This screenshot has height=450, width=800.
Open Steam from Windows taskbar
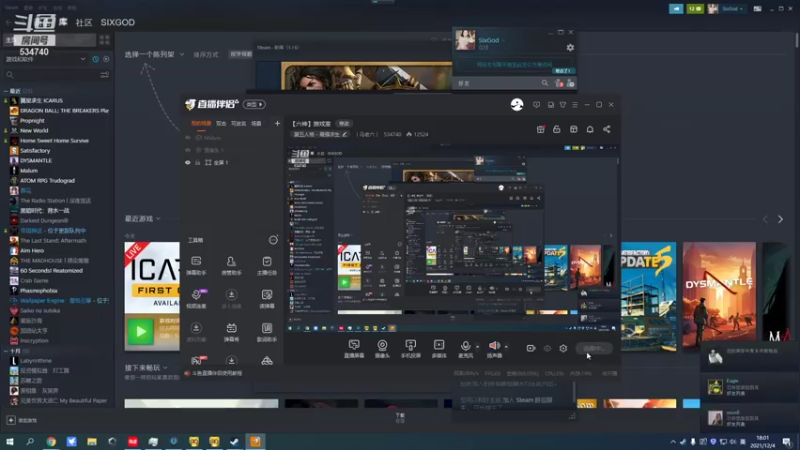pos(234,441)
